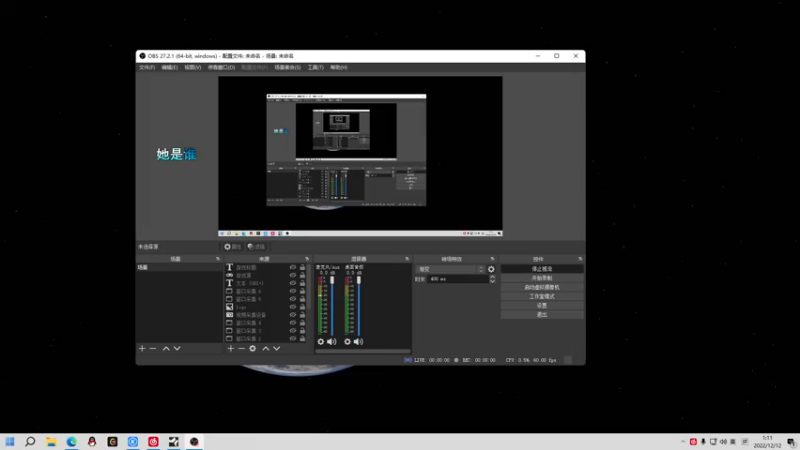Open the transition type dropdown (渐变)
The width and height of the screenshot is (800, 450).
450,269
